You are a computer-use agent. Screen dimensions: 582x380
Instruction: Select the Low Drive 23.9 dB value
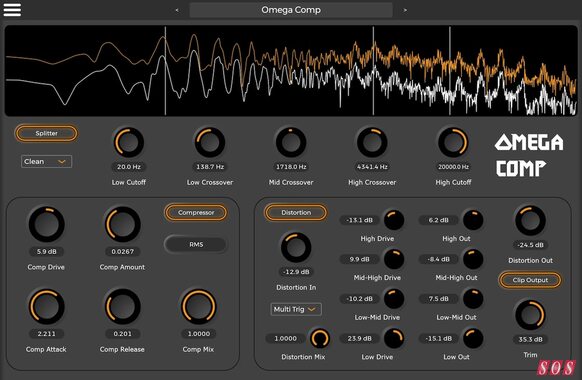pos(359,338)
